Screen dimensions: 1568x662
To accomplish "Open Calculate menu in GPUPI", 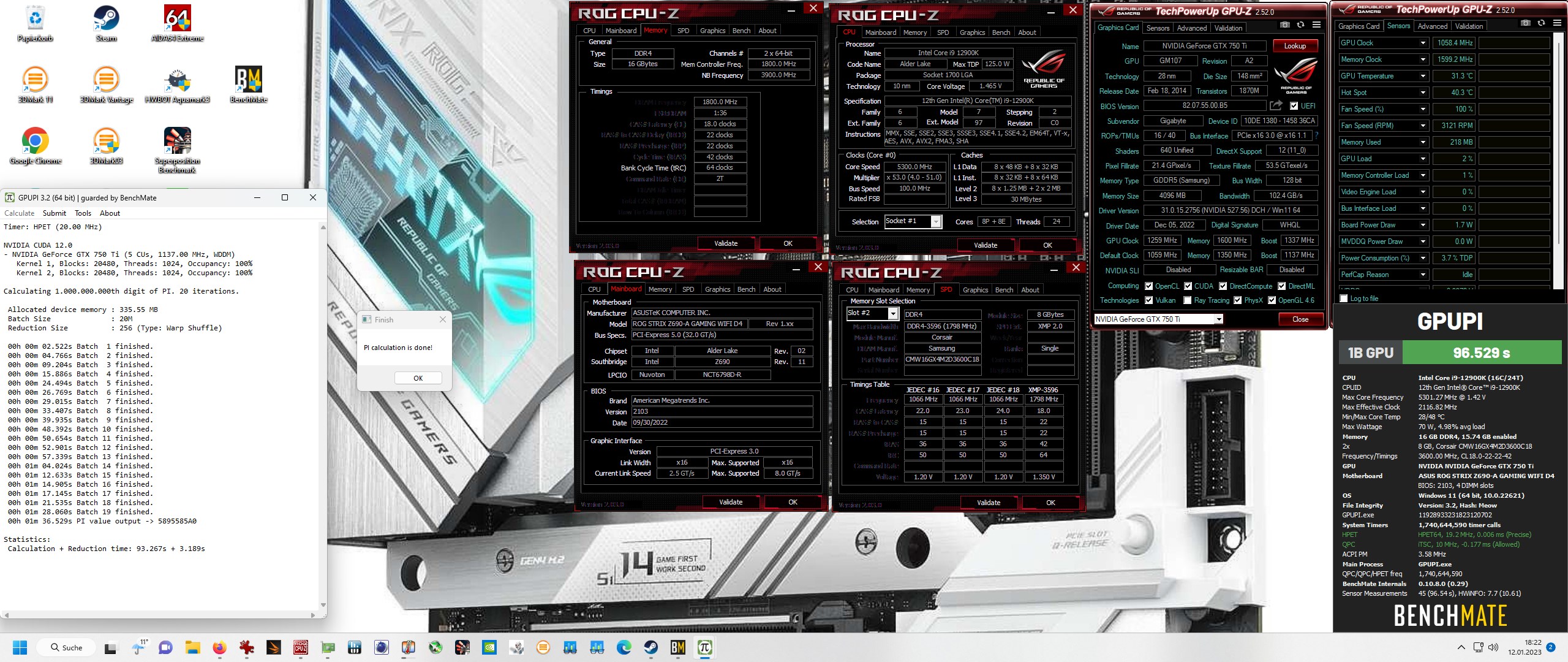I will (20, 213).
